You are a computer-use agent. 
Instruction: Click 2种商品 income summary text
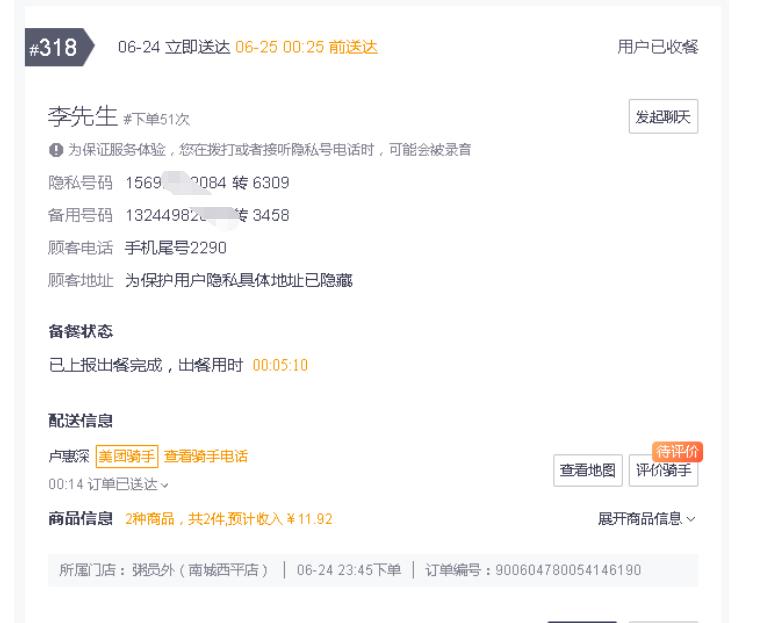[x=229, y=519]
